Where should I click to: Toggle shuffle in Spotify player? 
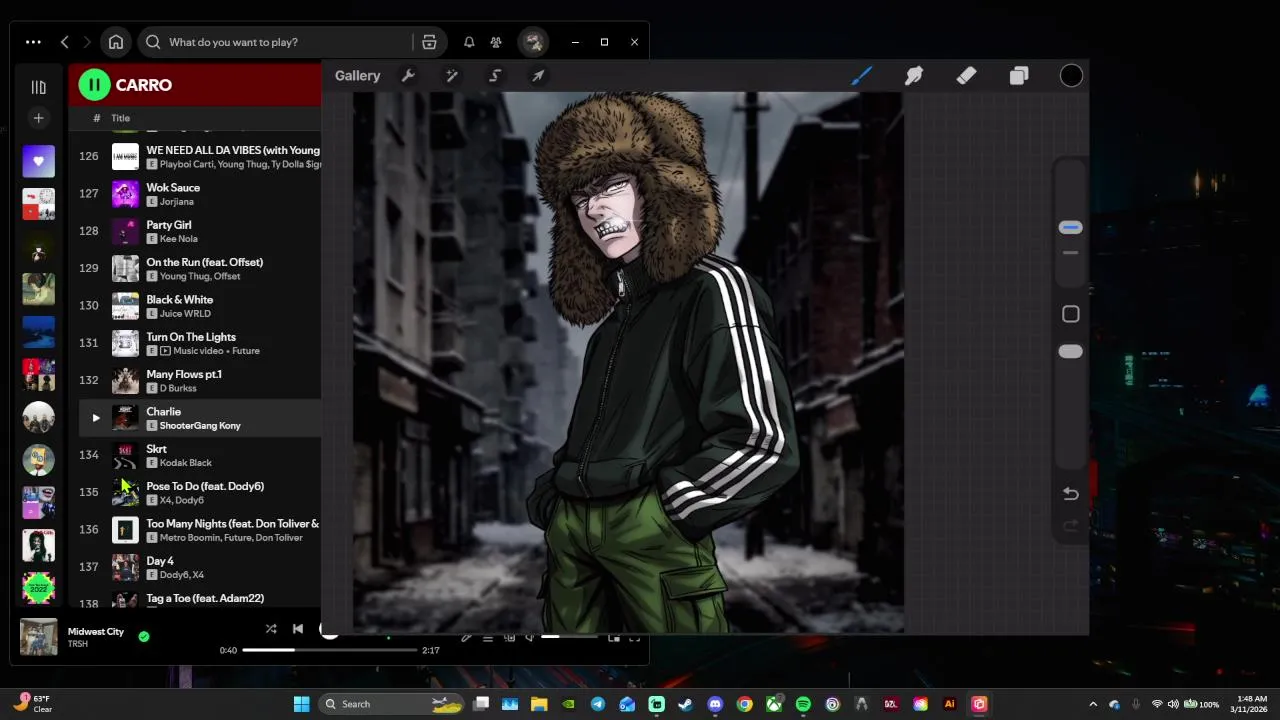pyautogui.click(x=271, y=629)
